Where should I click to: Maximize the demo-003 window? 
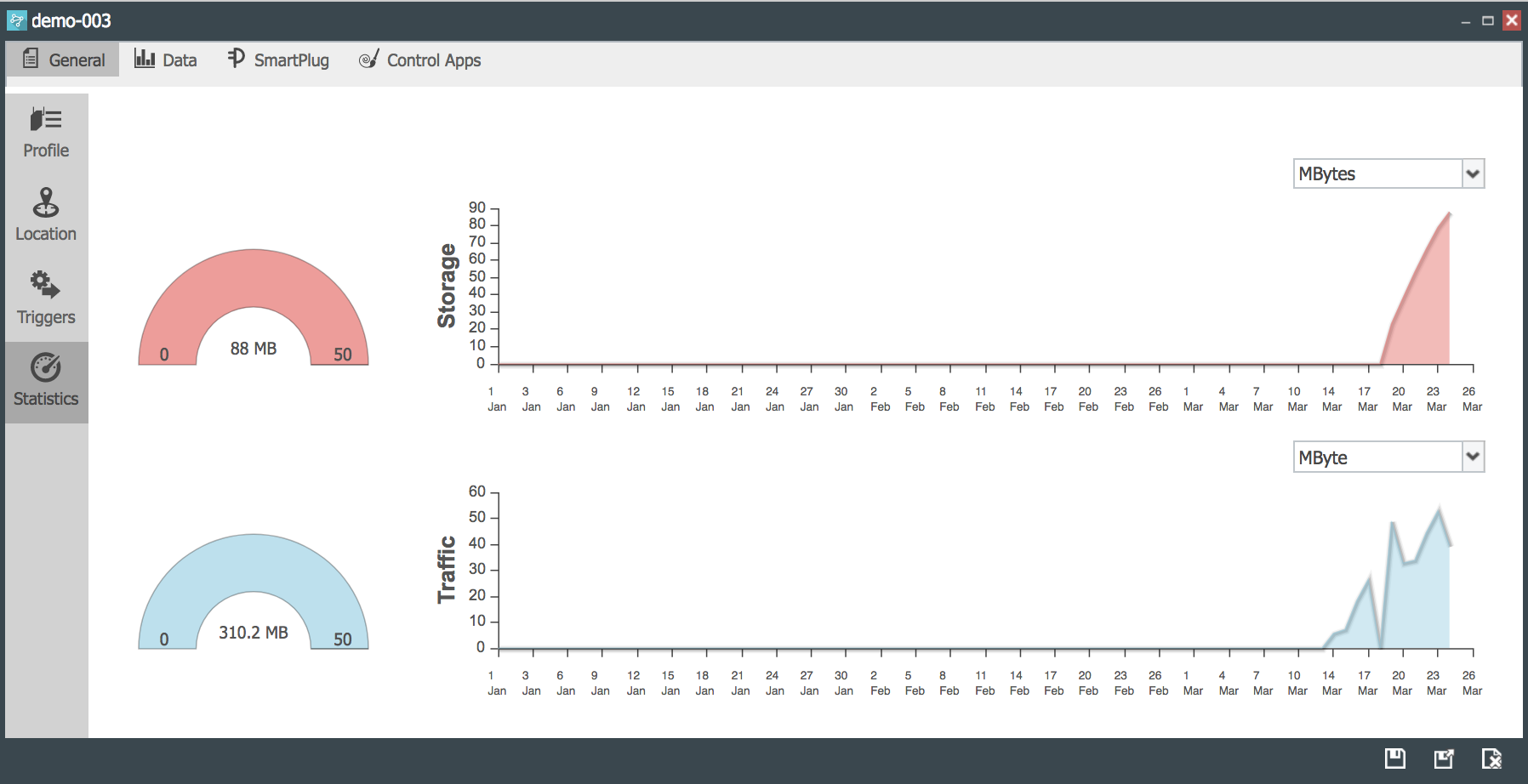[x=1488, y=20]
